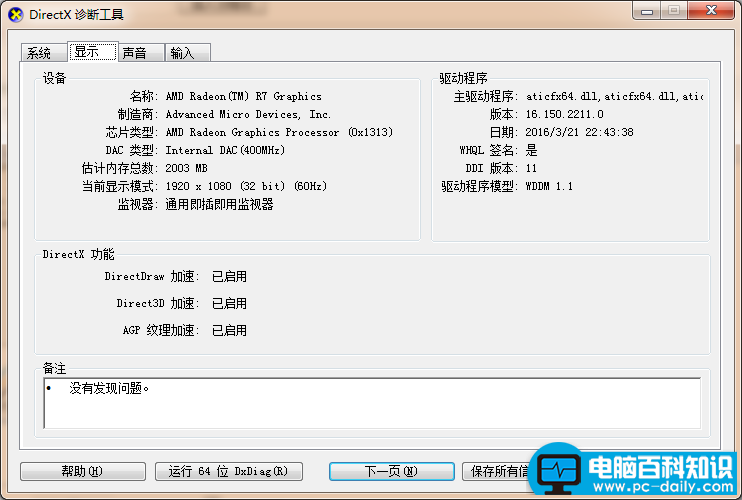Click the 下一页(N) button
This screenshot has height=500, width=742.
tap(390, 471)
